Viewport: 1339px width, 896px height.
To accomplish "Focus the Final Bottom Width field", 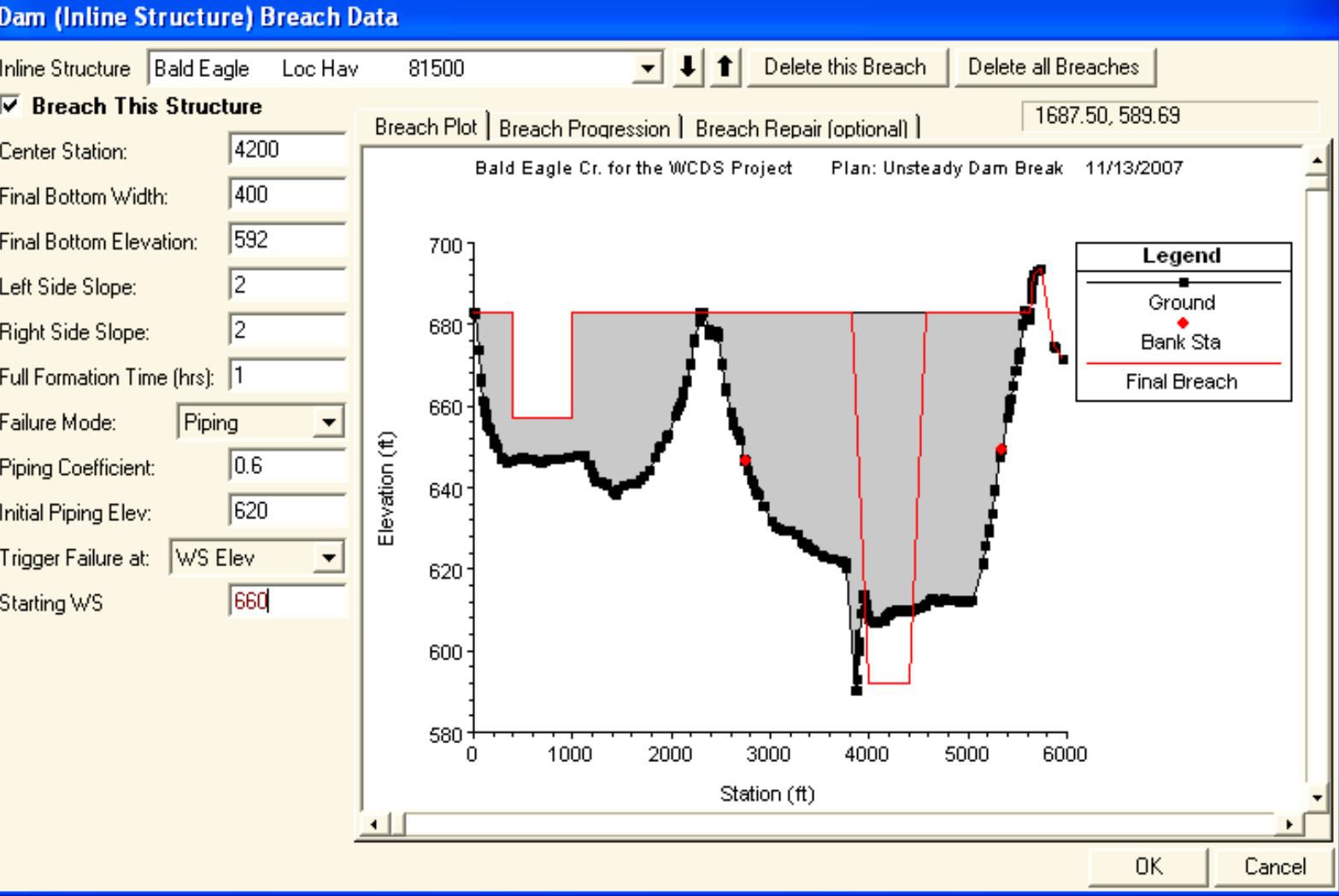I will tap(287, 196).
